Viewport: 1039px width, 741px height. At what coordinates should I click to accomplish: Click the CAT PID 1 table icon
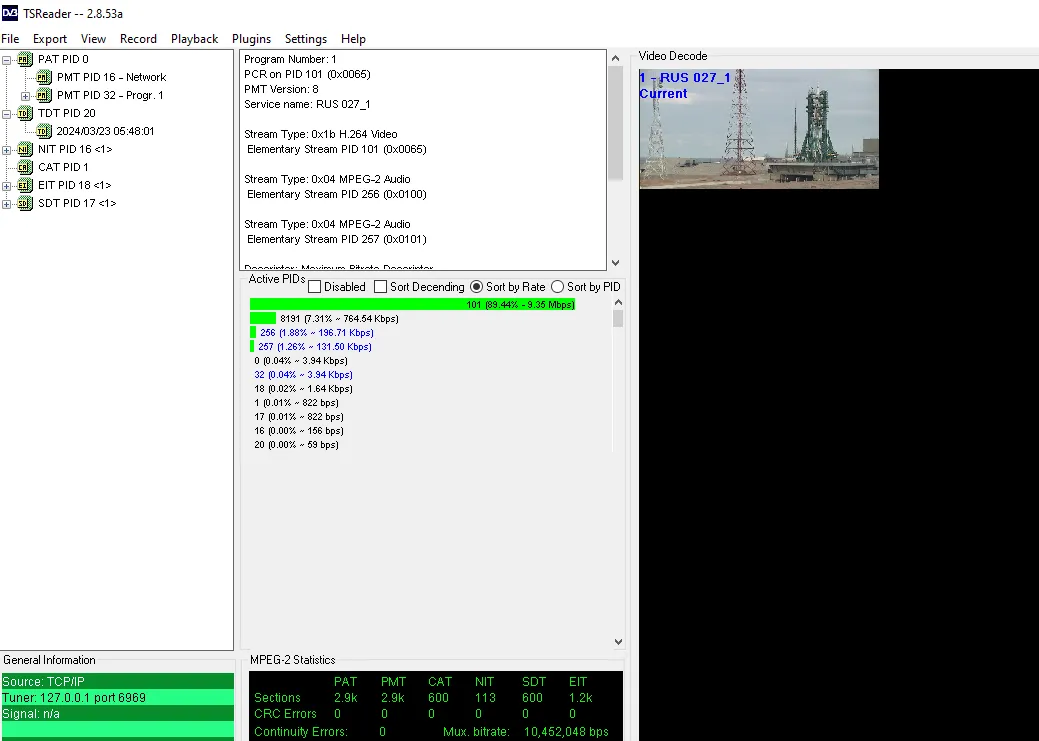tap(25, 167)
